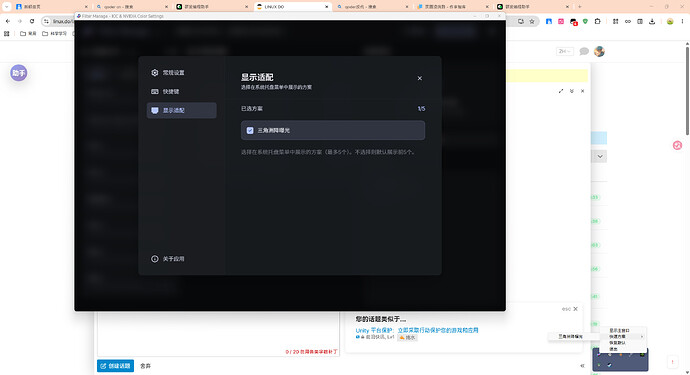Bookmark this page with the star icon
Viewport: 690px width, 375px height.
tap(532, 21)
